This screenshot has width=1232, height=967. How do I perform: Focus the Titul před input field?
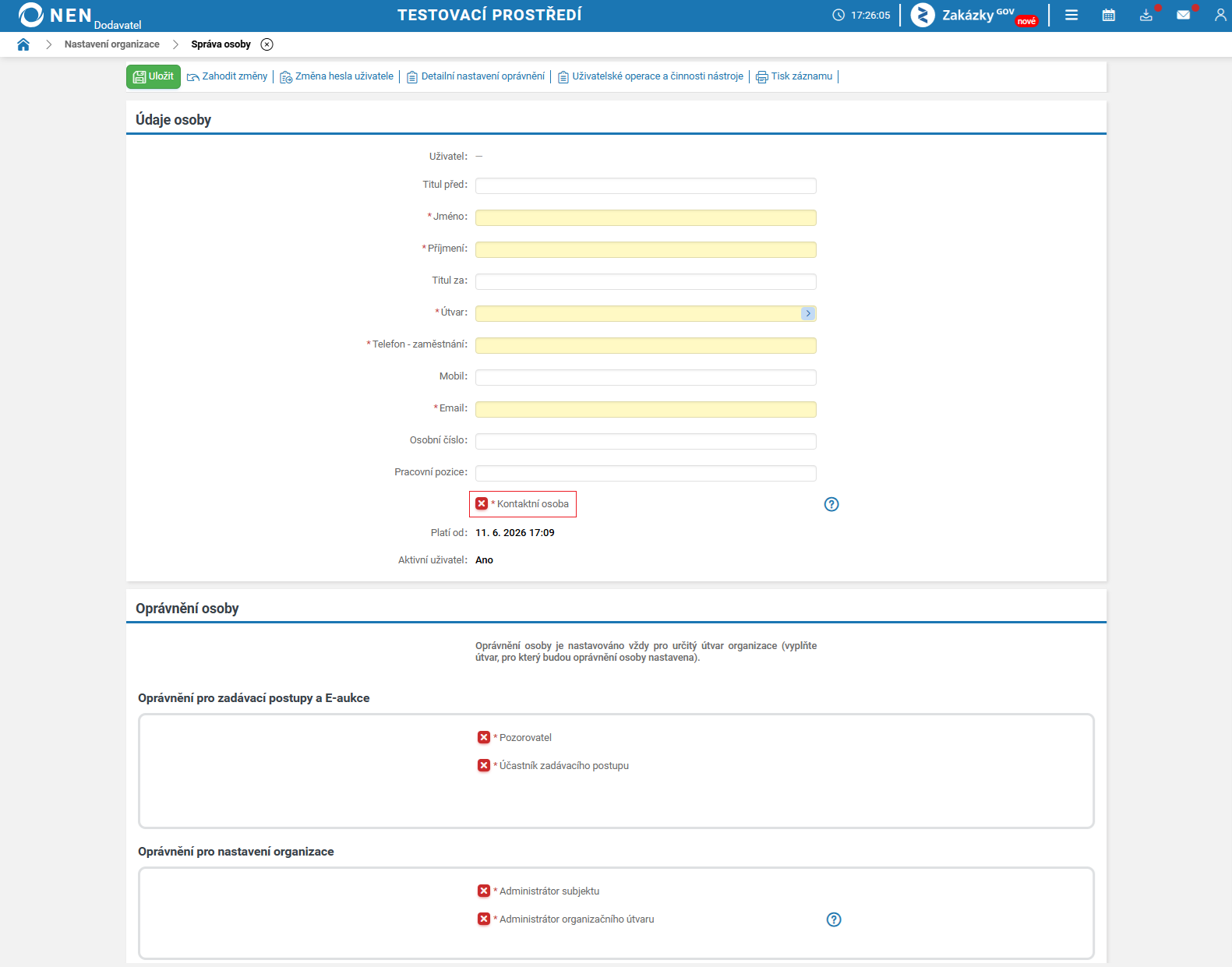point(646,185)
